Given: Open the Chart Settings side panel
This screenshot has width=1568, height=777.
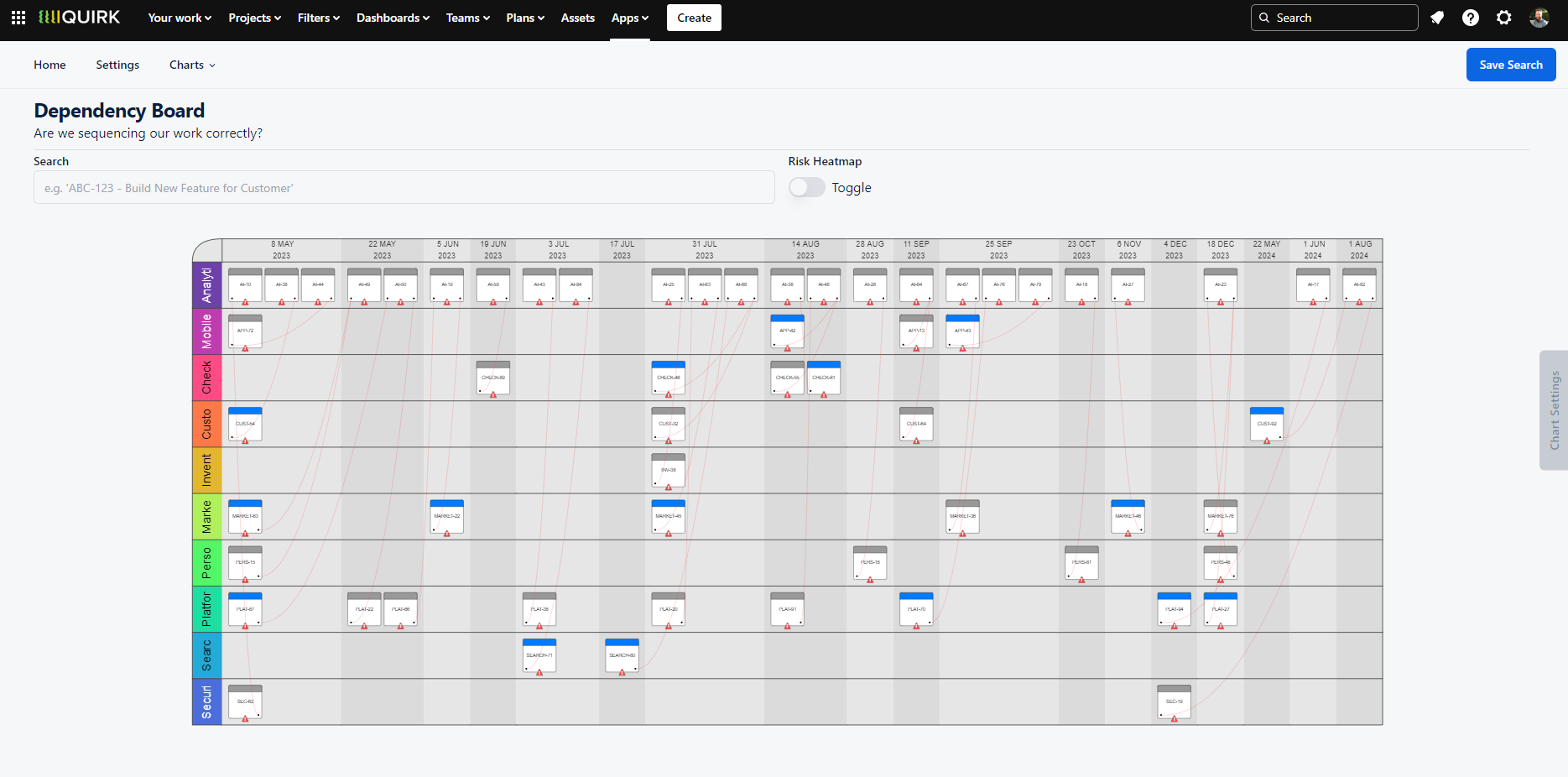Looking at the screenshot, I should tap(1554, 410).
